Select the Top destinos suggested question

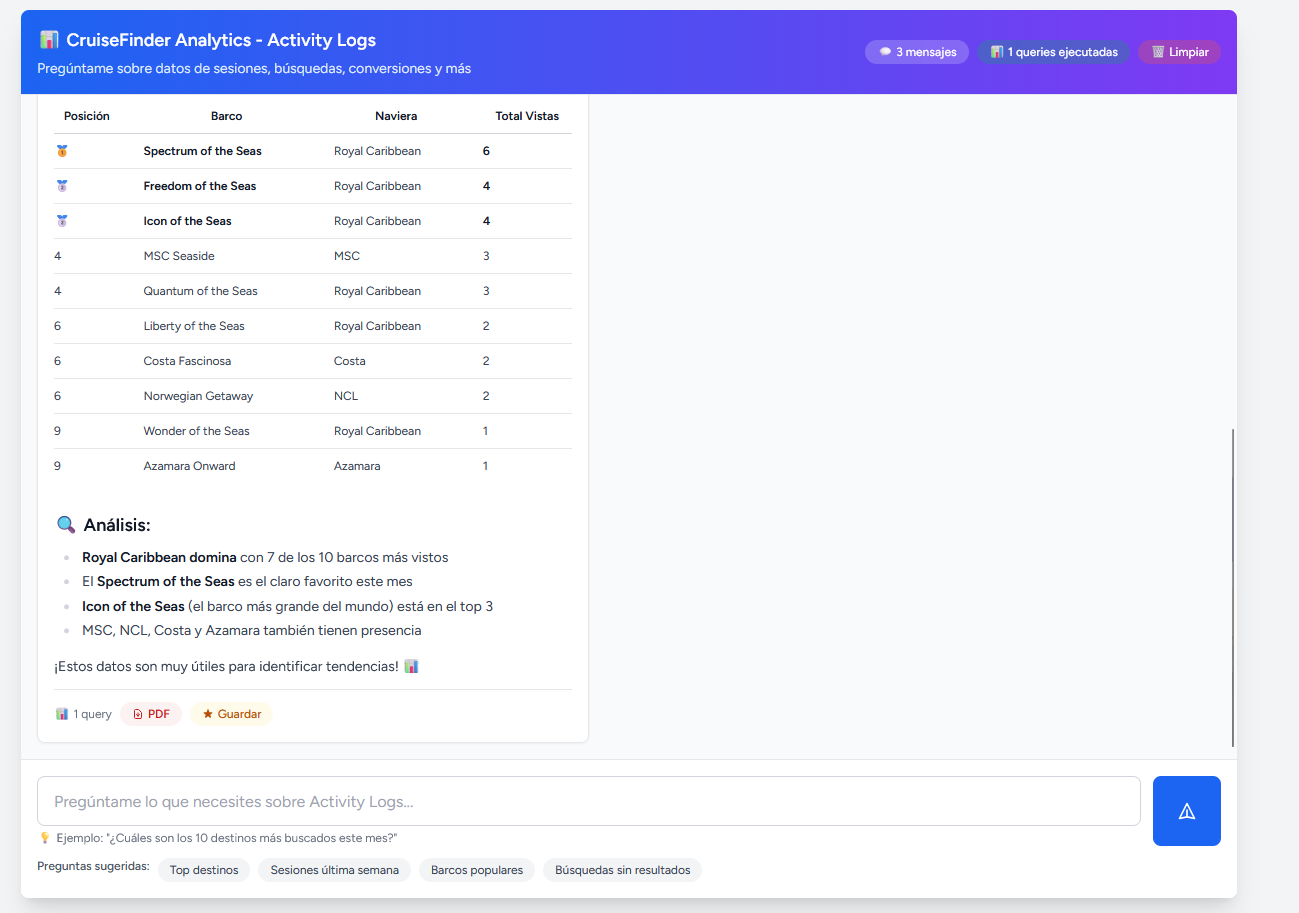click(x=203, y=869)
